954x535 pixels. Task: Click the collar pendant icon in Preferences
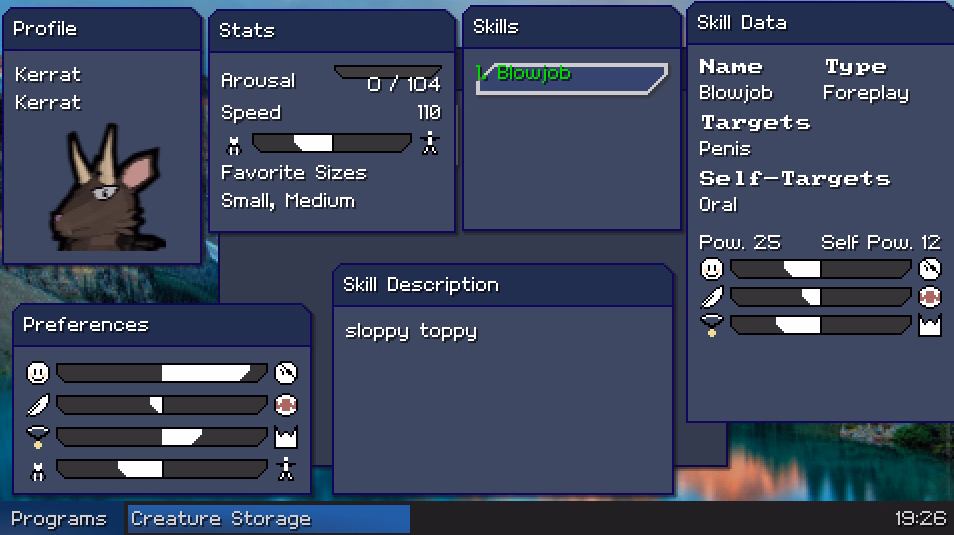(38, 437)
